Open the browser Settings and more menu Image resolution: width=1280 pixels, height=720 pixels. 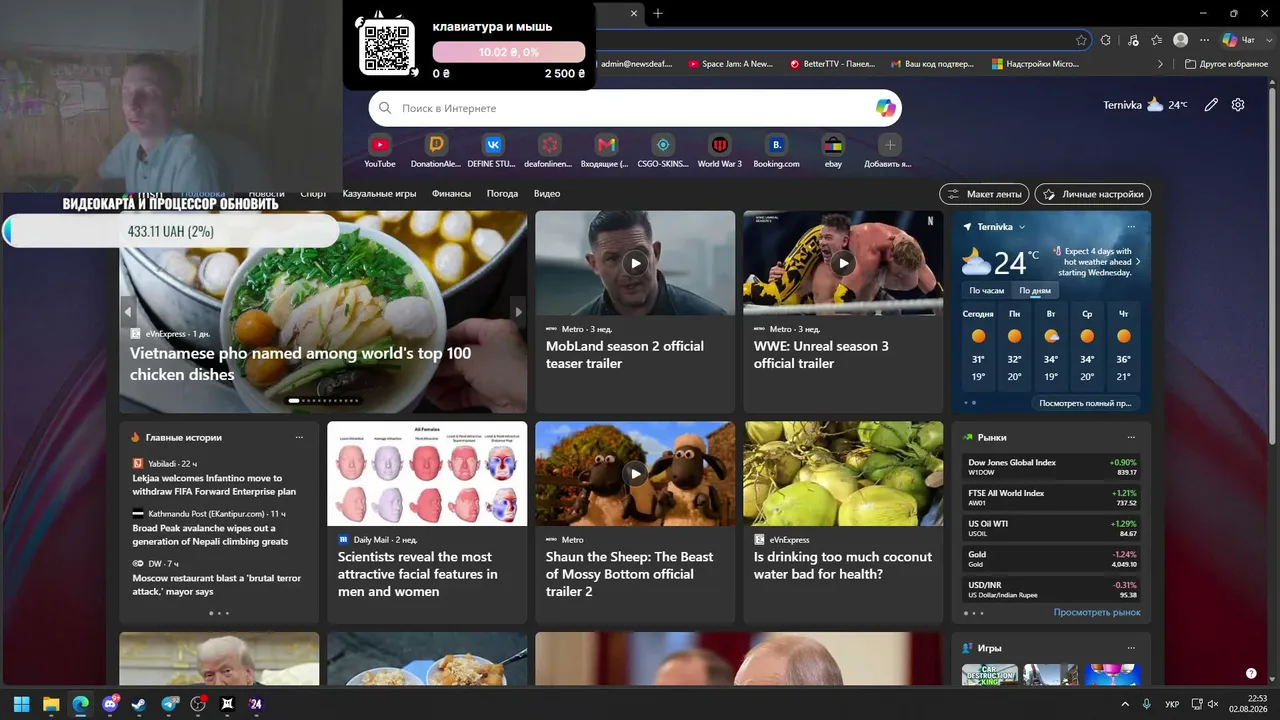click(1204, 40)
